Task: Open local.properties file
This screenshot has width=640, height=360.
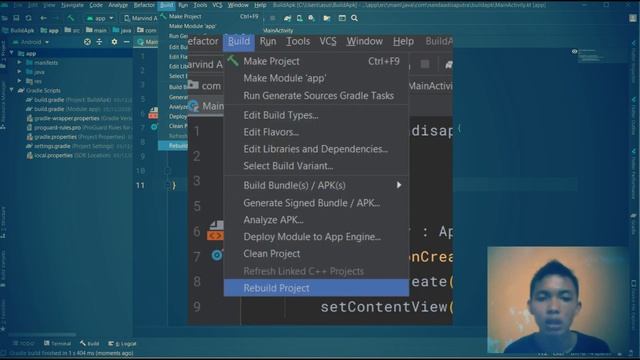Action: (78, 156)
